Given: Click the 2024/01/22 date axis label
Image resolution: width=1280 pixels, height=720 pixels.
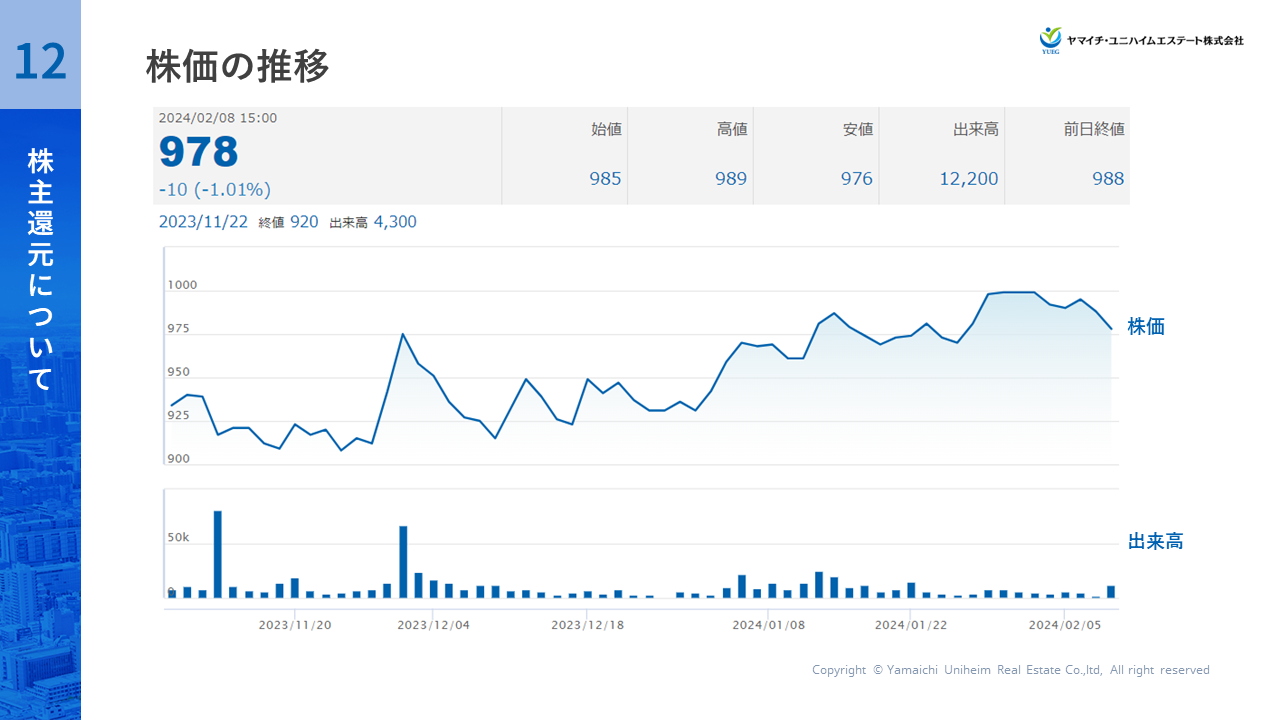Looking at the screenshot, I should click(x=911, y=625).
